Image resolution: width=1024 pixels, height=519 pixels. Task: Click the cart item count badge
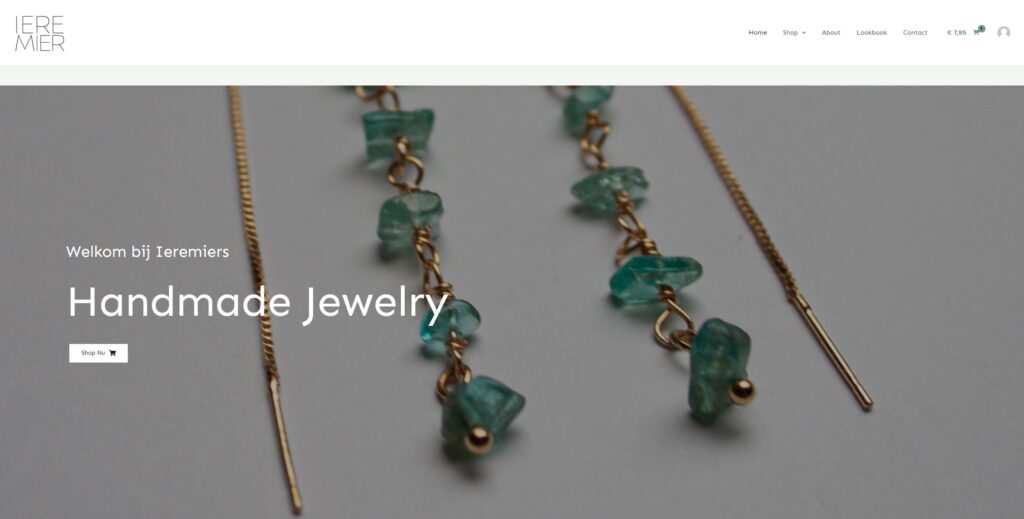coord(982,28)
